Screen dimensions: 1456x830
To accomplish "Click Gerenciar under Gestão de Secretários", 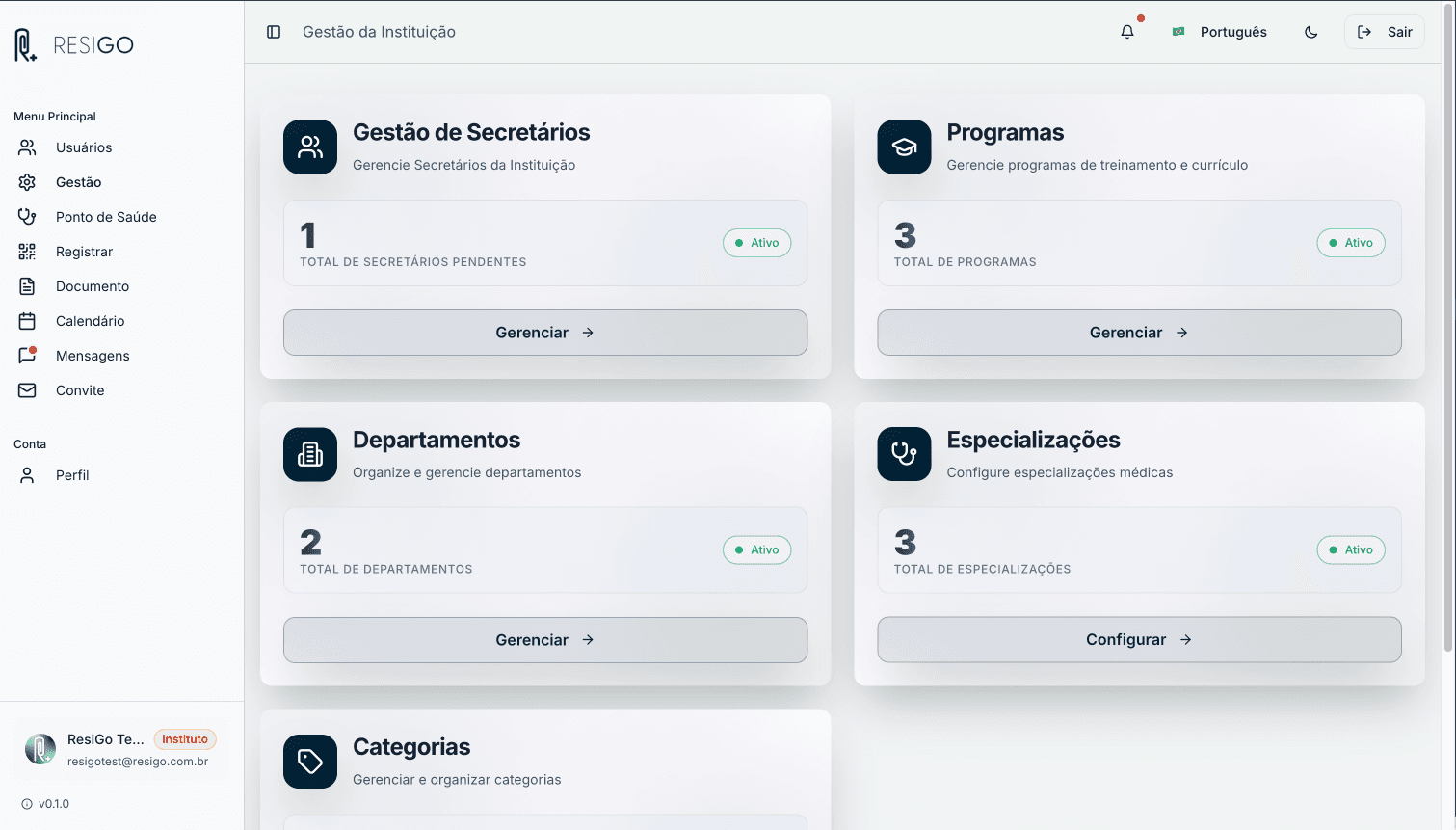I will [545, 333].
